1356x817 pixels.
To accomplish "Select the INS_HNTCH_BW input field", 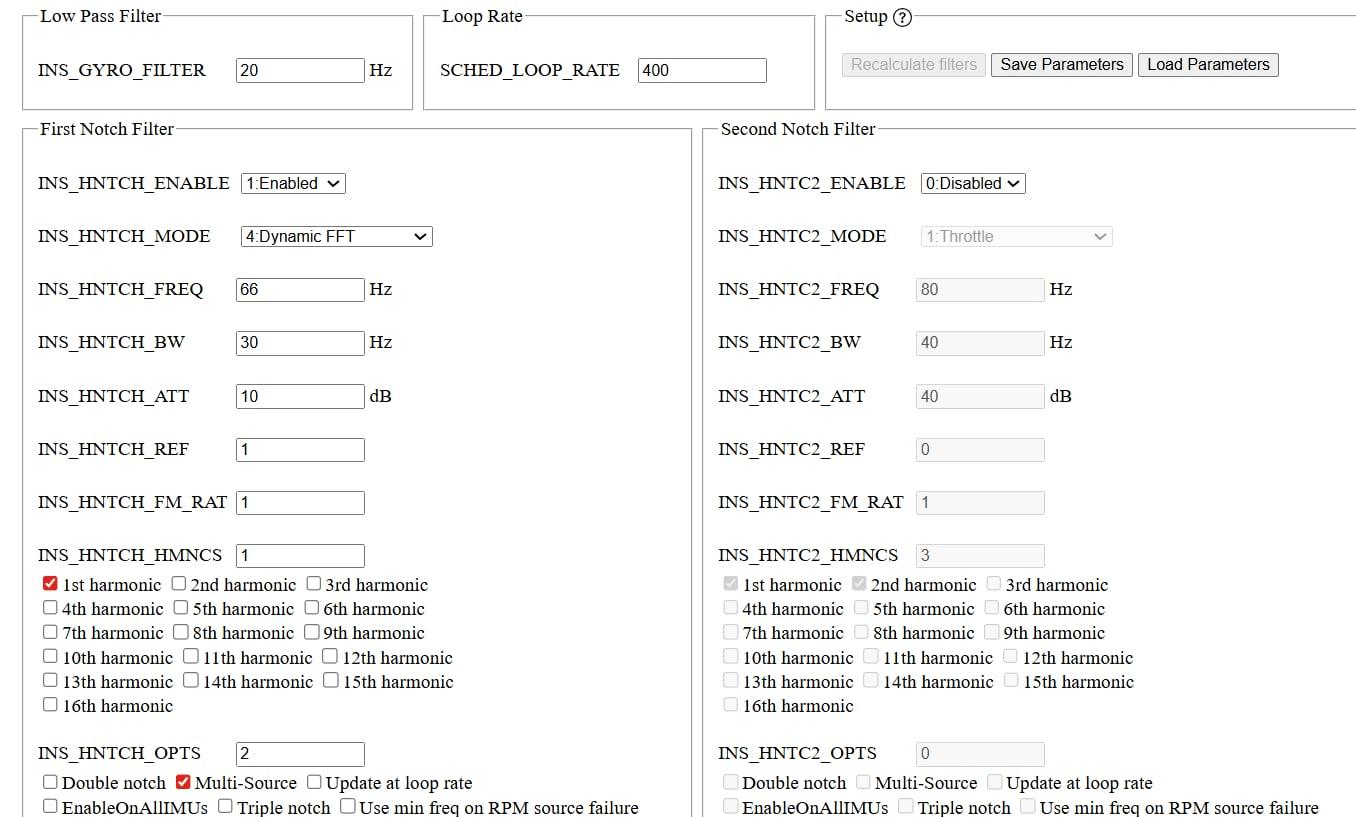I will coord(300,342).
